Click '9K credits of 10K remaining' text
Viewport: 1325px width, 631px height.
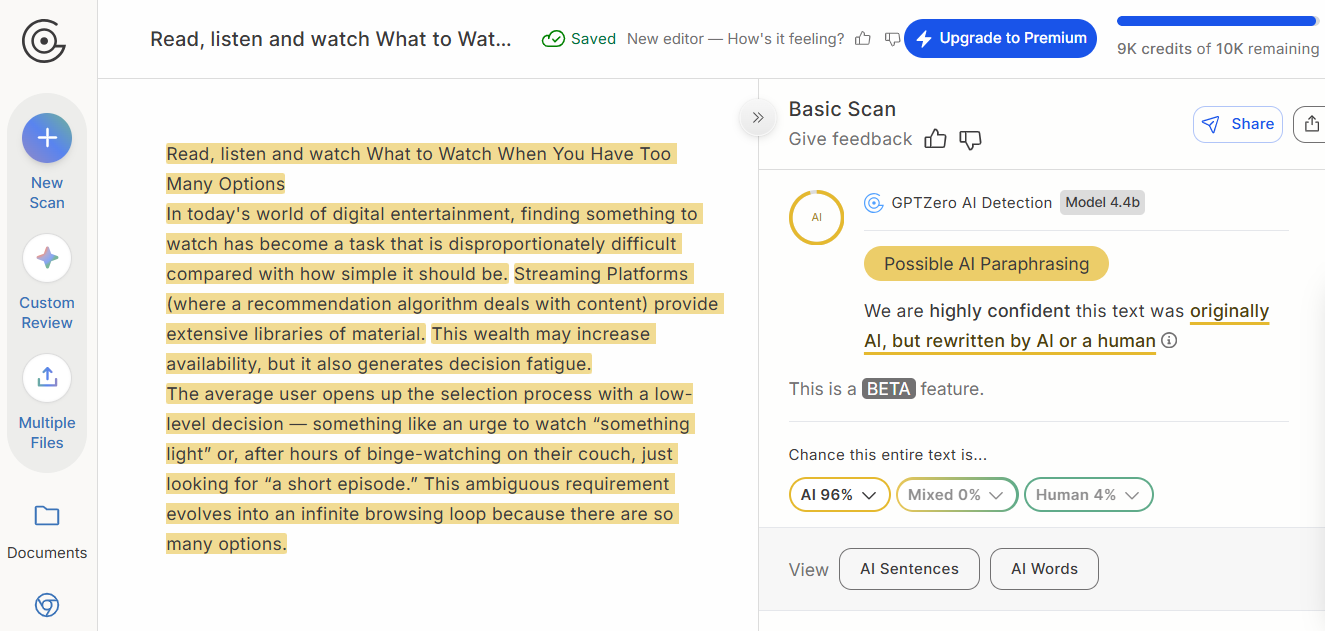click(1218, 48)
